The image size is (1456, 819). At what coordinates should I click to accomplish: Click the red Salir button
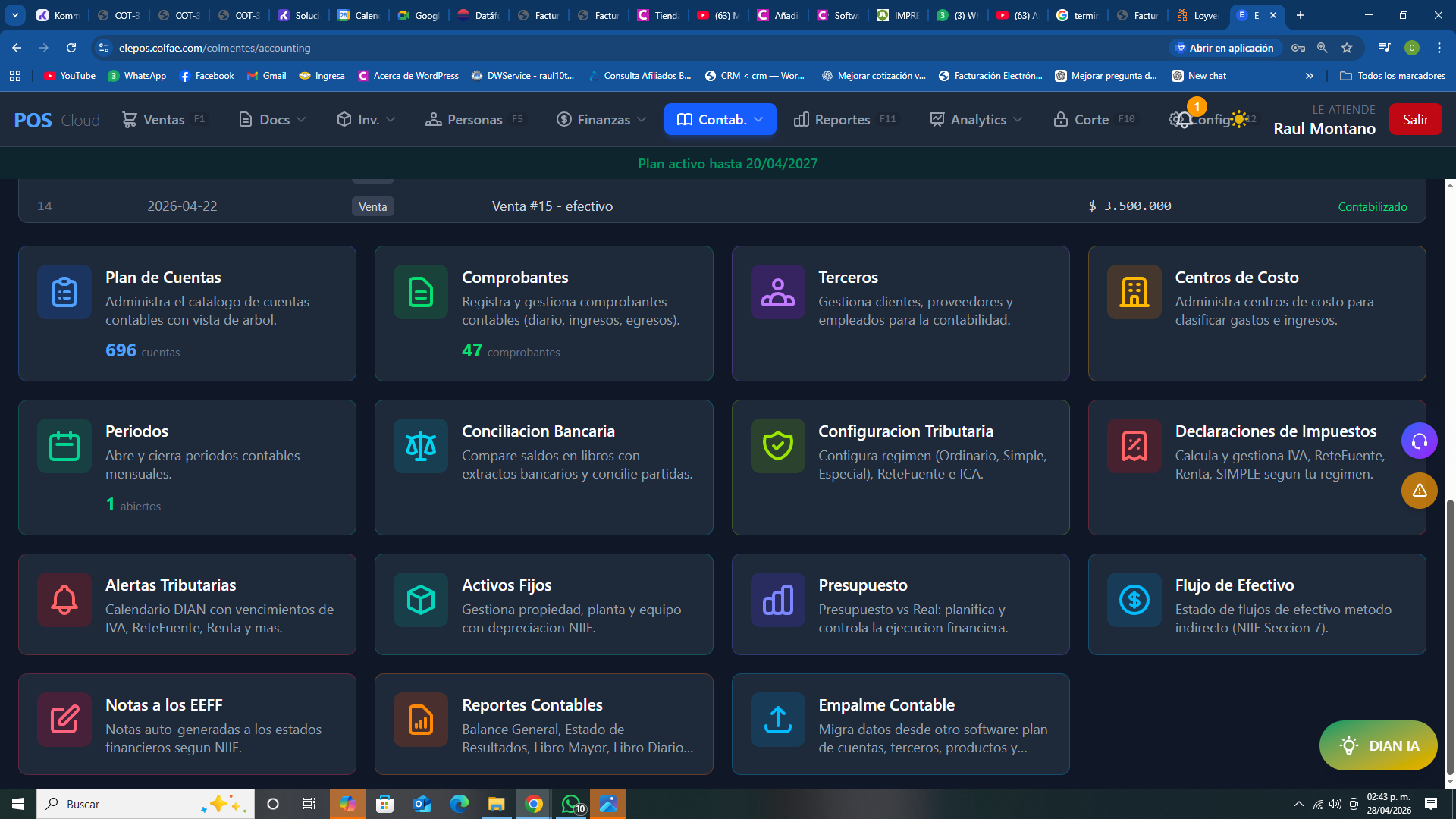point(1415,120)
